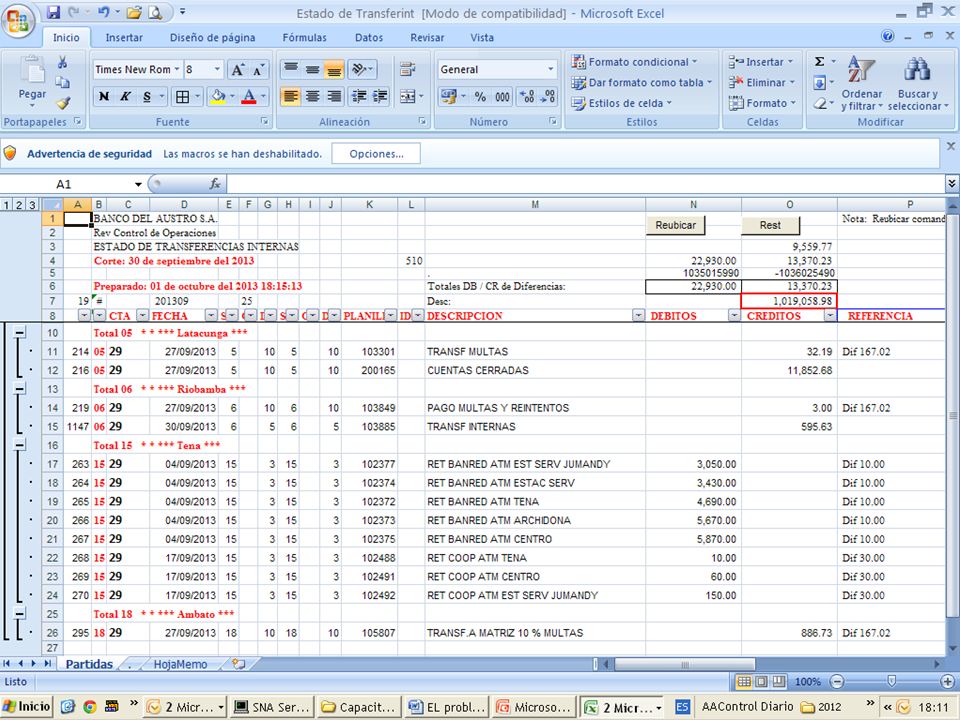Open the CREDITOS column filter dropdown

click(x=830, y=315)
